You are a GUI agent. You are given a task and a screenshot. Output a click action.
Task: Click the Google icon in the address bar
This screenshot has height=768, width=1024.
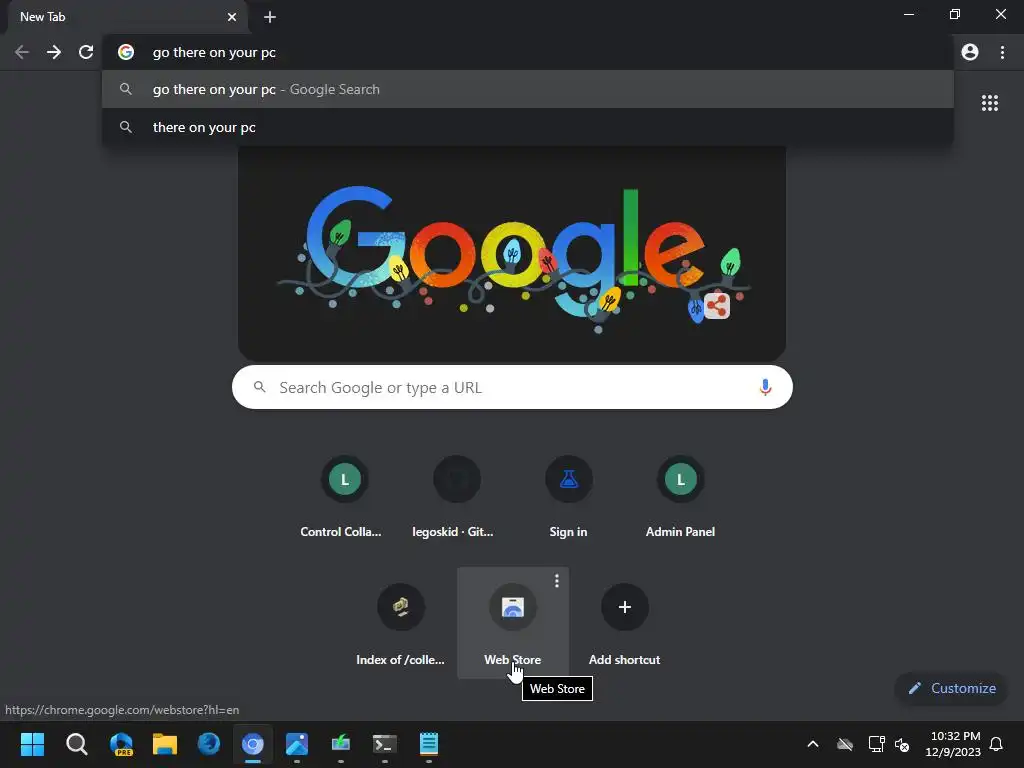tap(126, 52)
